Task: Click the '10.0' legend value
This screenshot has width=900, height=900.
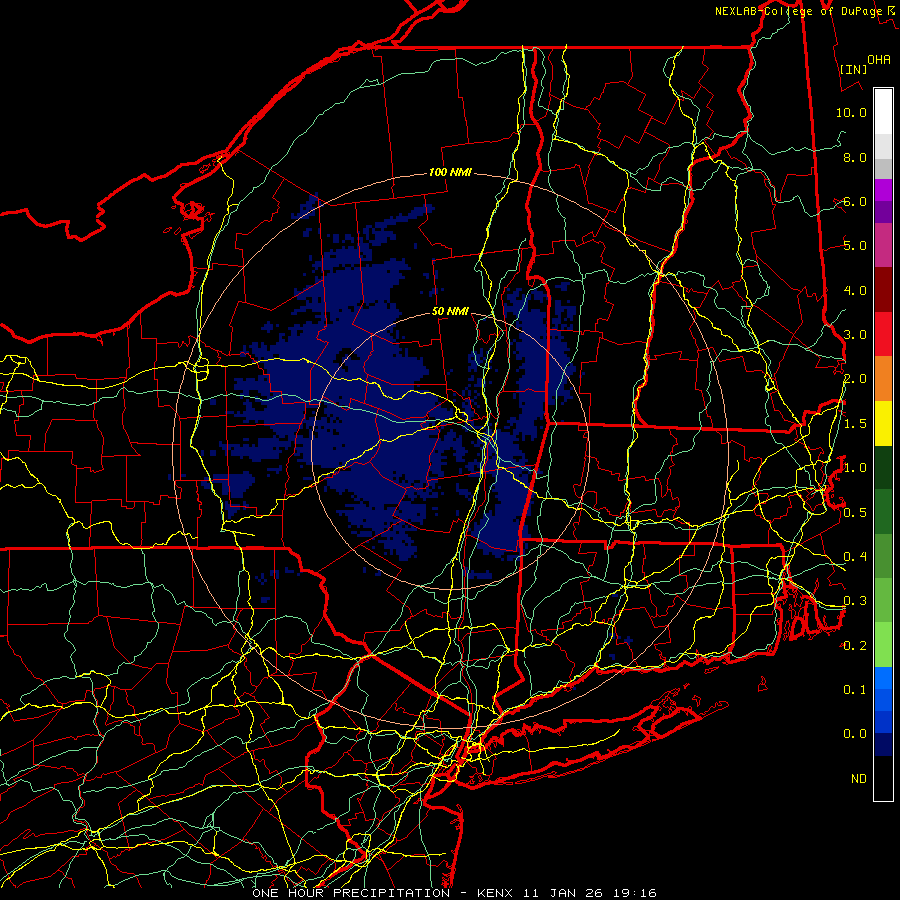Action: 851,112
